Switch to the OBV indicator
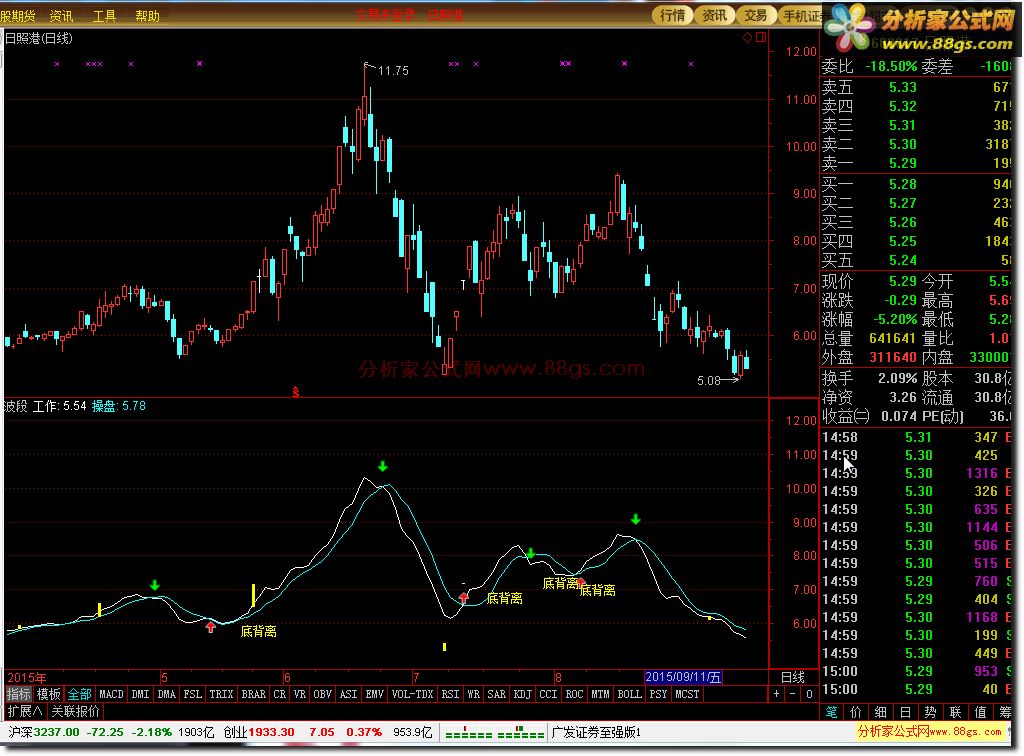This screenshot has width=1024, height=756. click(323, 694)
